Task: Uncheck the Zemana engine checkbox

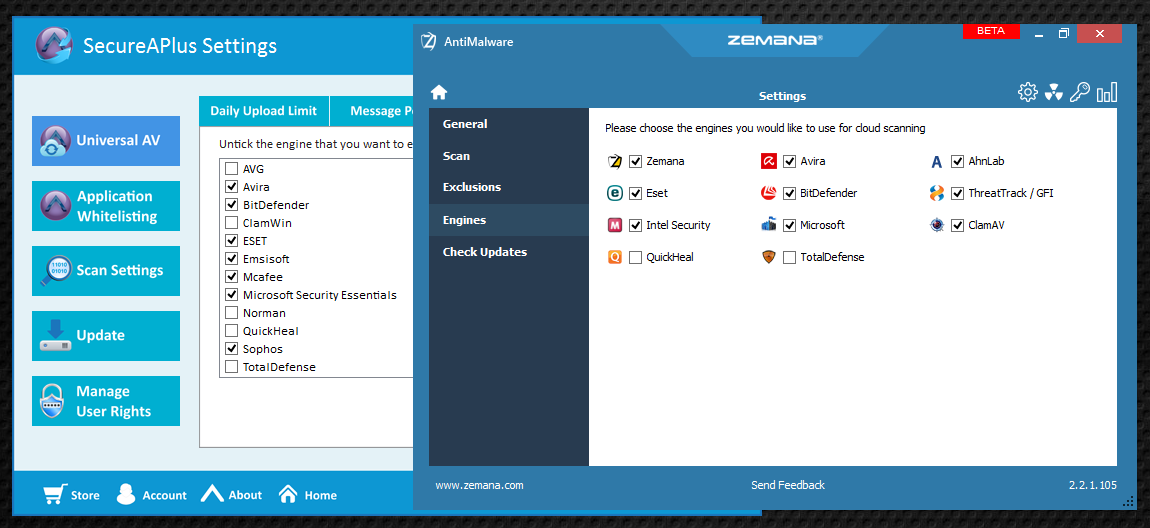Action: [x=636, y=161]
